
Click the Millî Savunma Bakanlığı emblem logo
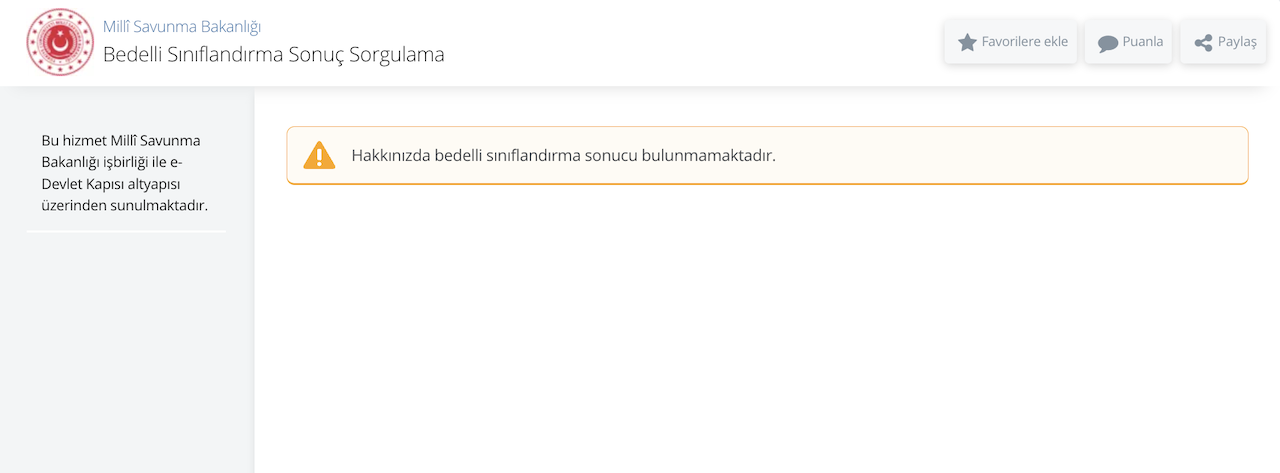point(60,43)
